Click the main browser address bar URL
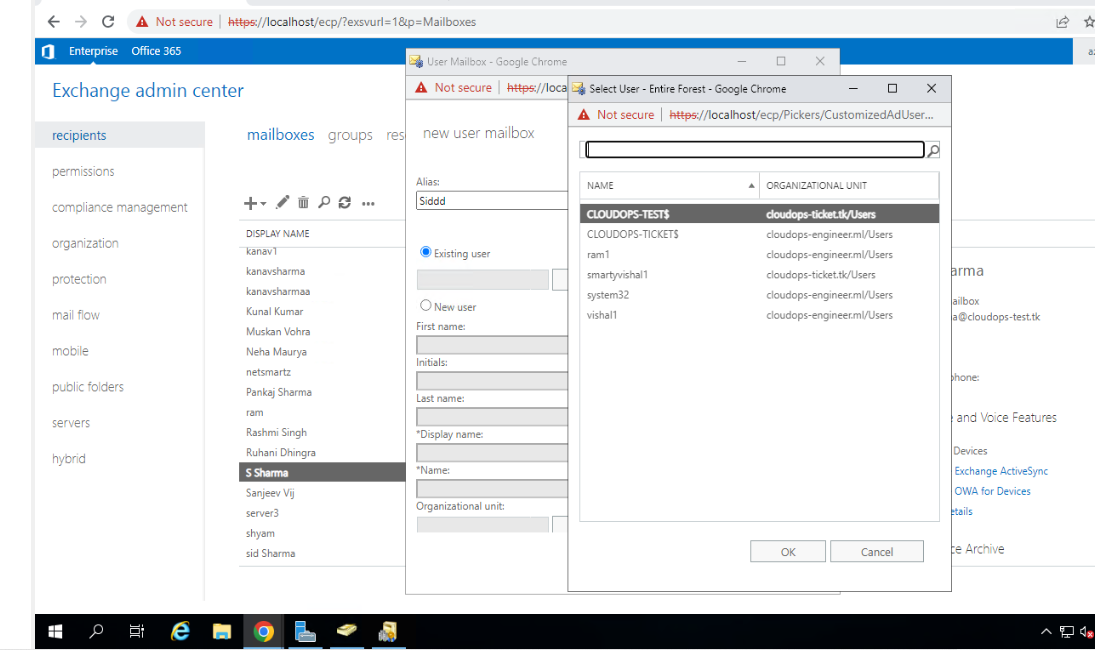The width and height of the screenshot is (1095, 650). (x=352, y=22)
